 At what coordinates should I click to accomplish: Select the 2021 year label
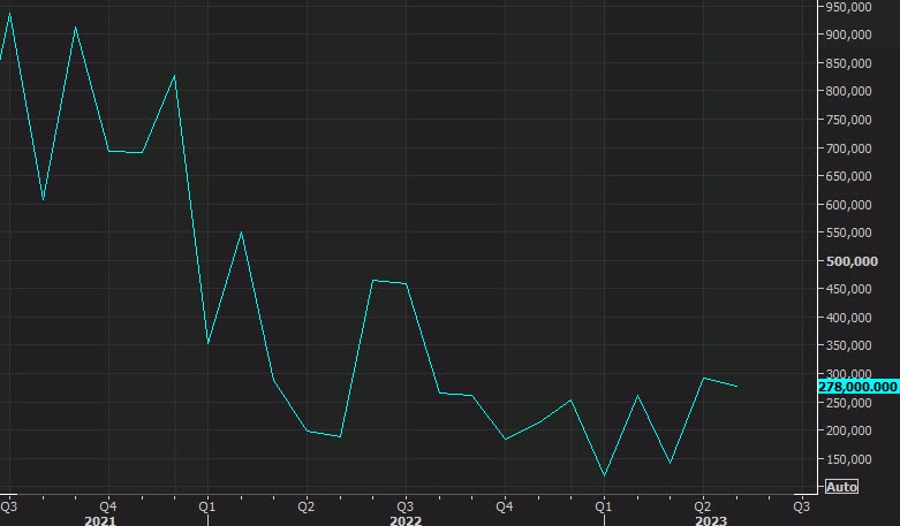click(100, 520)
